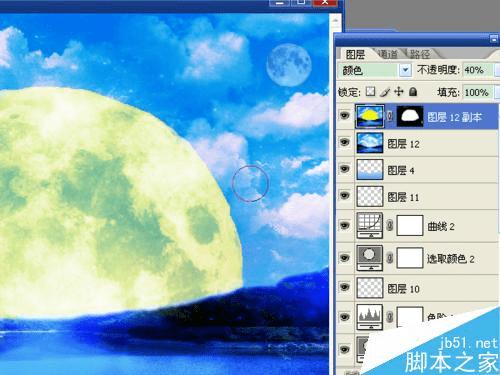Toggle lock transparent pixels icon

pyautogui.click(x=370, y=91)
